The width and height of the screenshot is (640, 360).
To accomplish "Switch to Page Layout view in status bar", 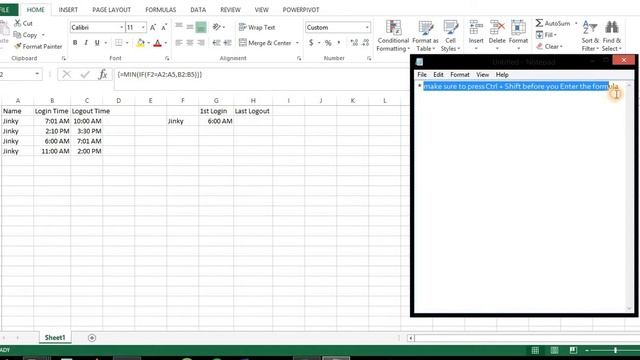I will pyautogui.click(x=554, y=350).
